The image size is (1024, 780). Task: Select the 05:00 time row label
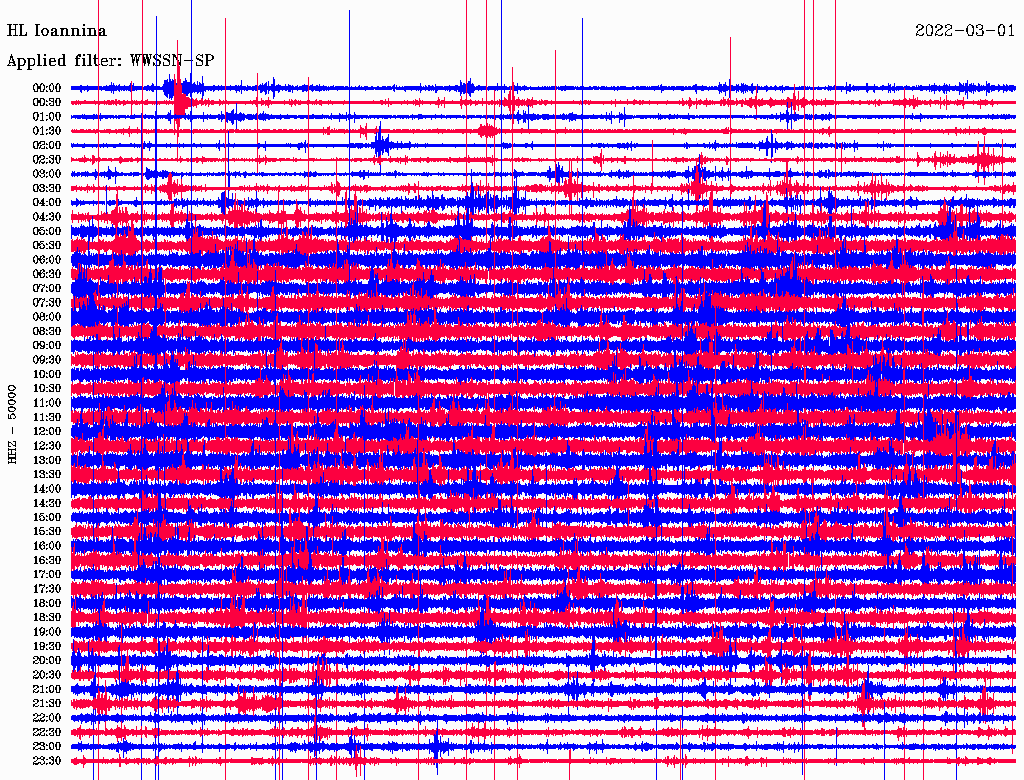(47, 231)
